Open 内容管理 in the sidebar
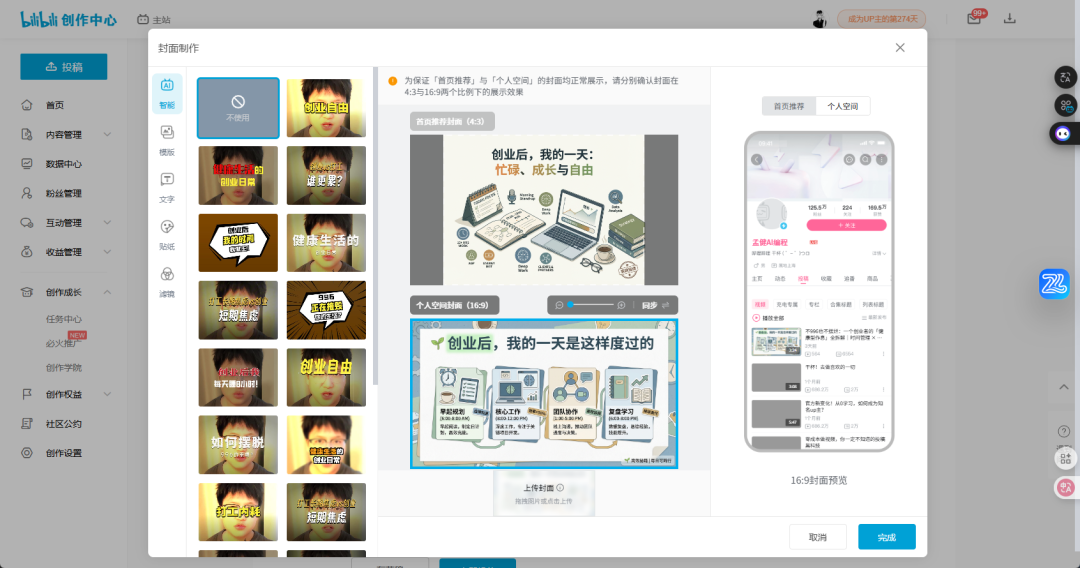This screenshot has height=568, width=1080. click(x=63, y=135)
